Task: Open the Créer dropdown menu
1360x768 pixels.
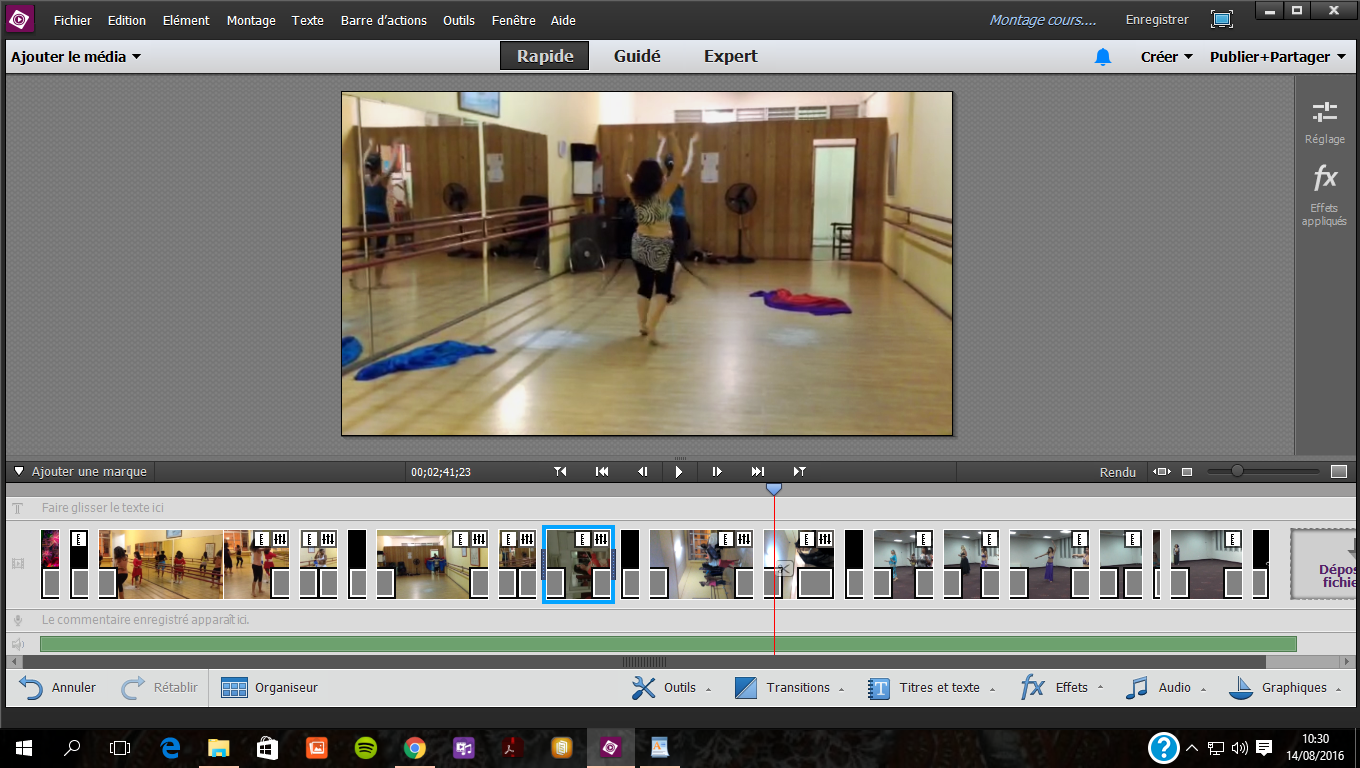Action: [1166, 57]
